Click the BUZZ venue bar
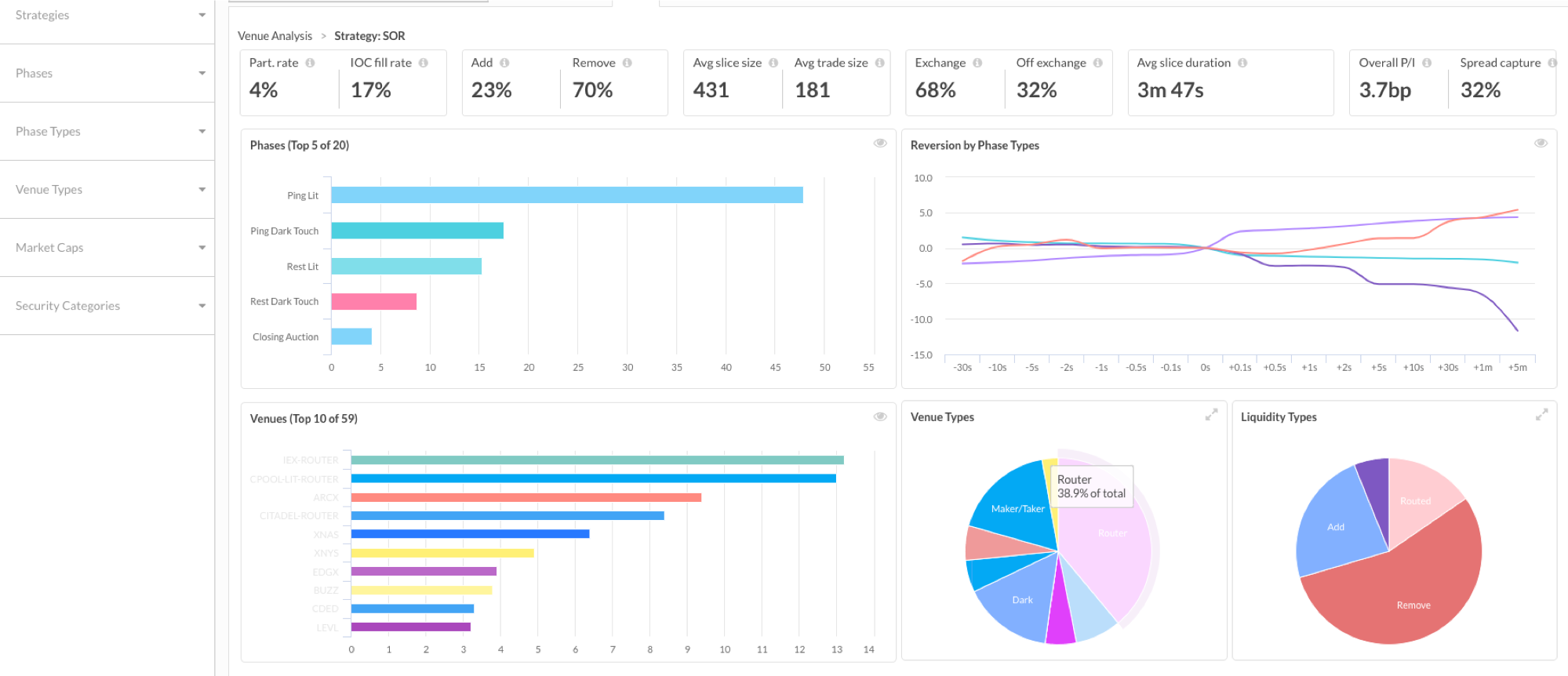This screenshot has height=676, width=1568. (x=422, y=590)
